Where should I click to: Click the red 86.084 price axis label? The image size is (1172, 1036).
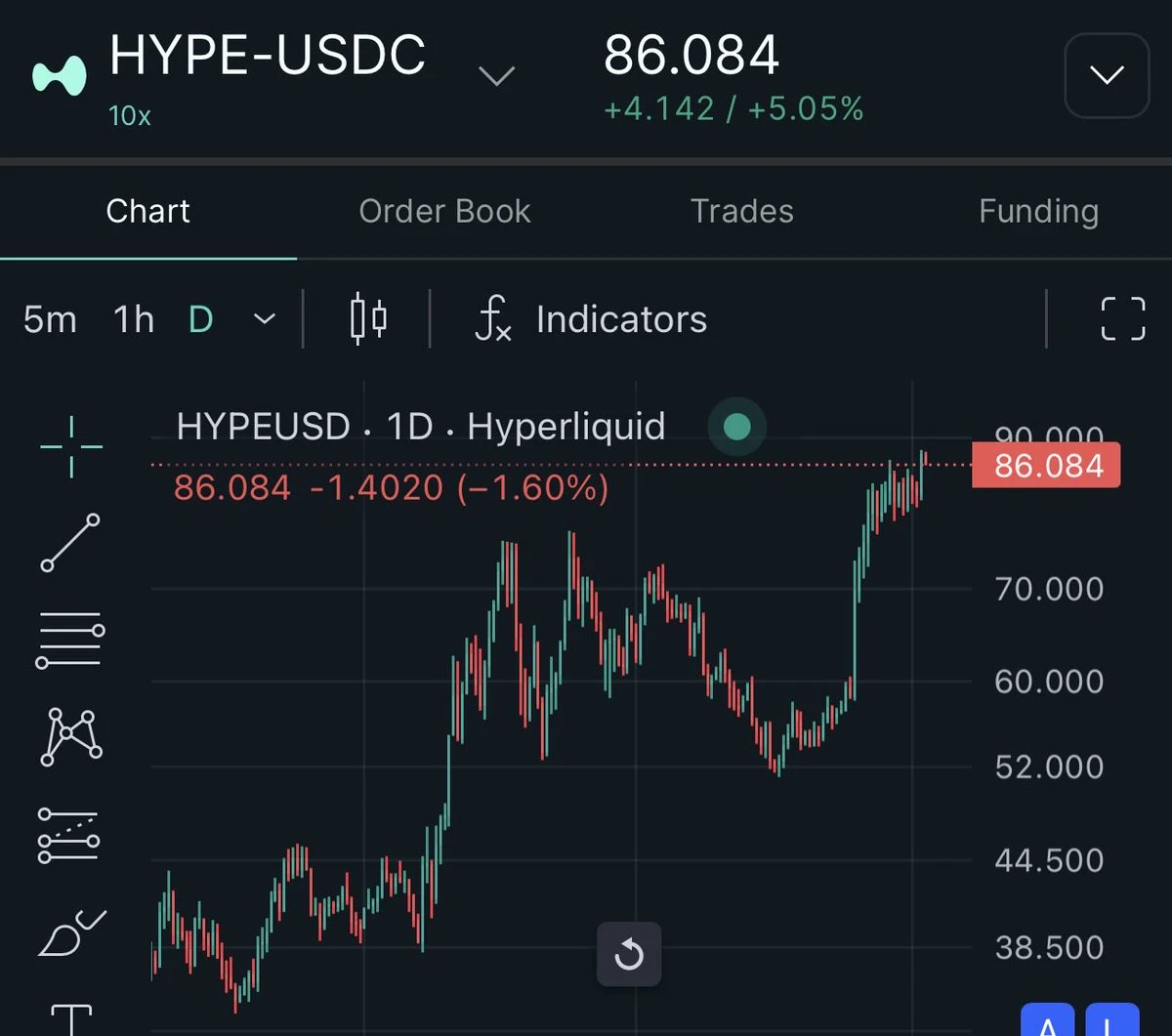(1046, 466)
